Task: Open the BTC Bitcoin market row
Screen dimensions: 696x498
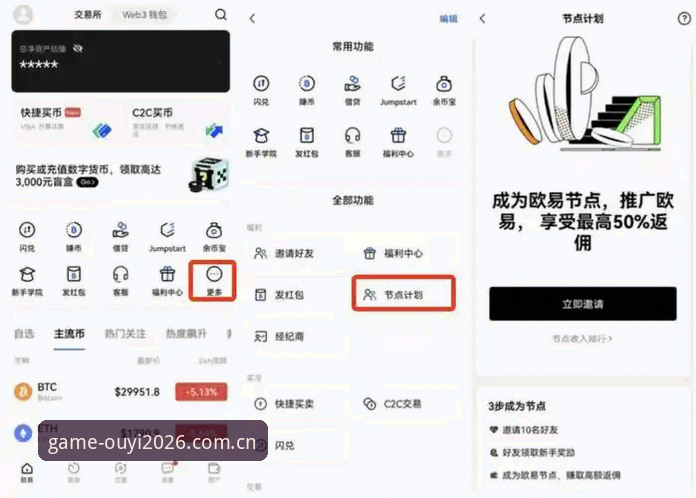Action: (x=120, y=392)
